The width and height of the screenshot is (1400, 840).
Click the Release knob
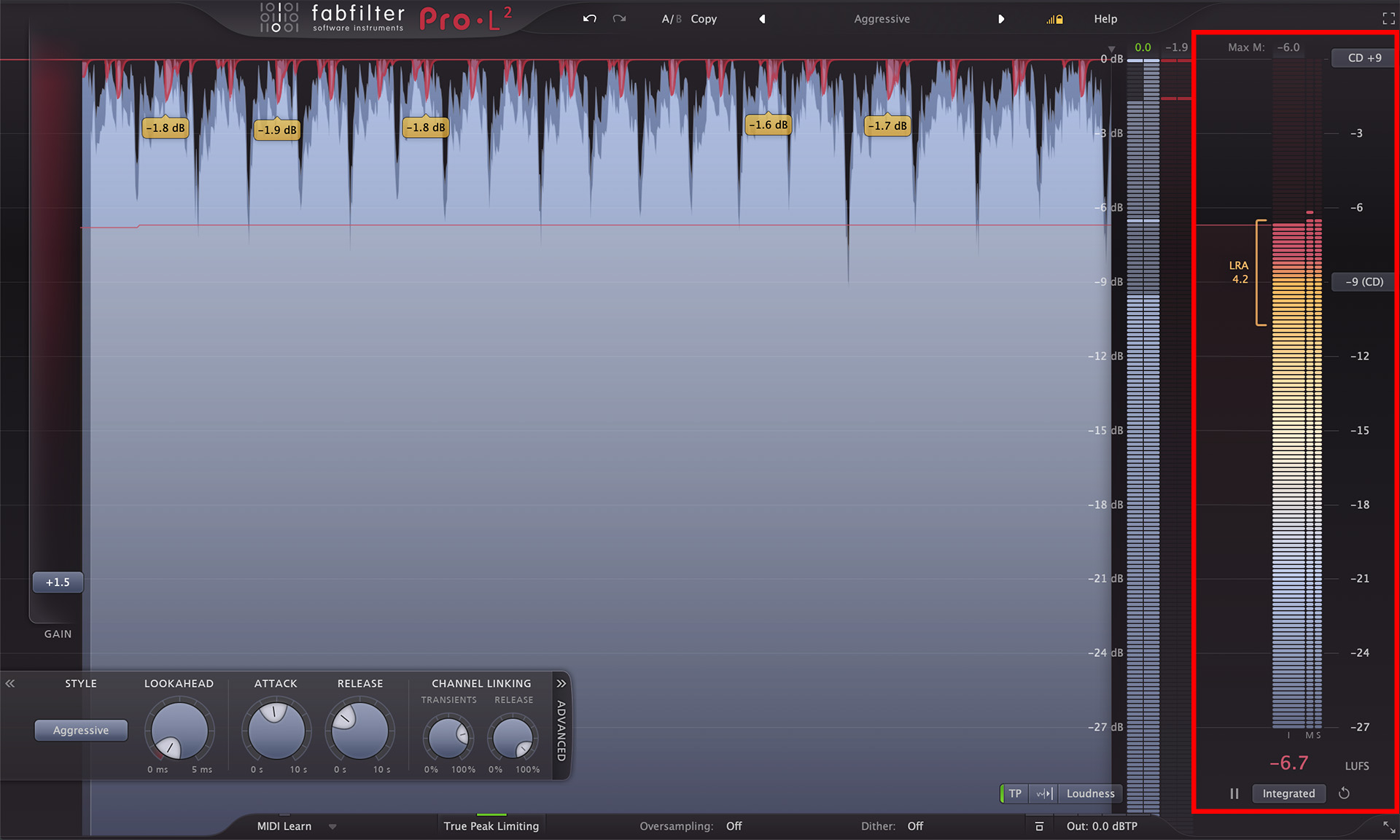coord(360,731)
